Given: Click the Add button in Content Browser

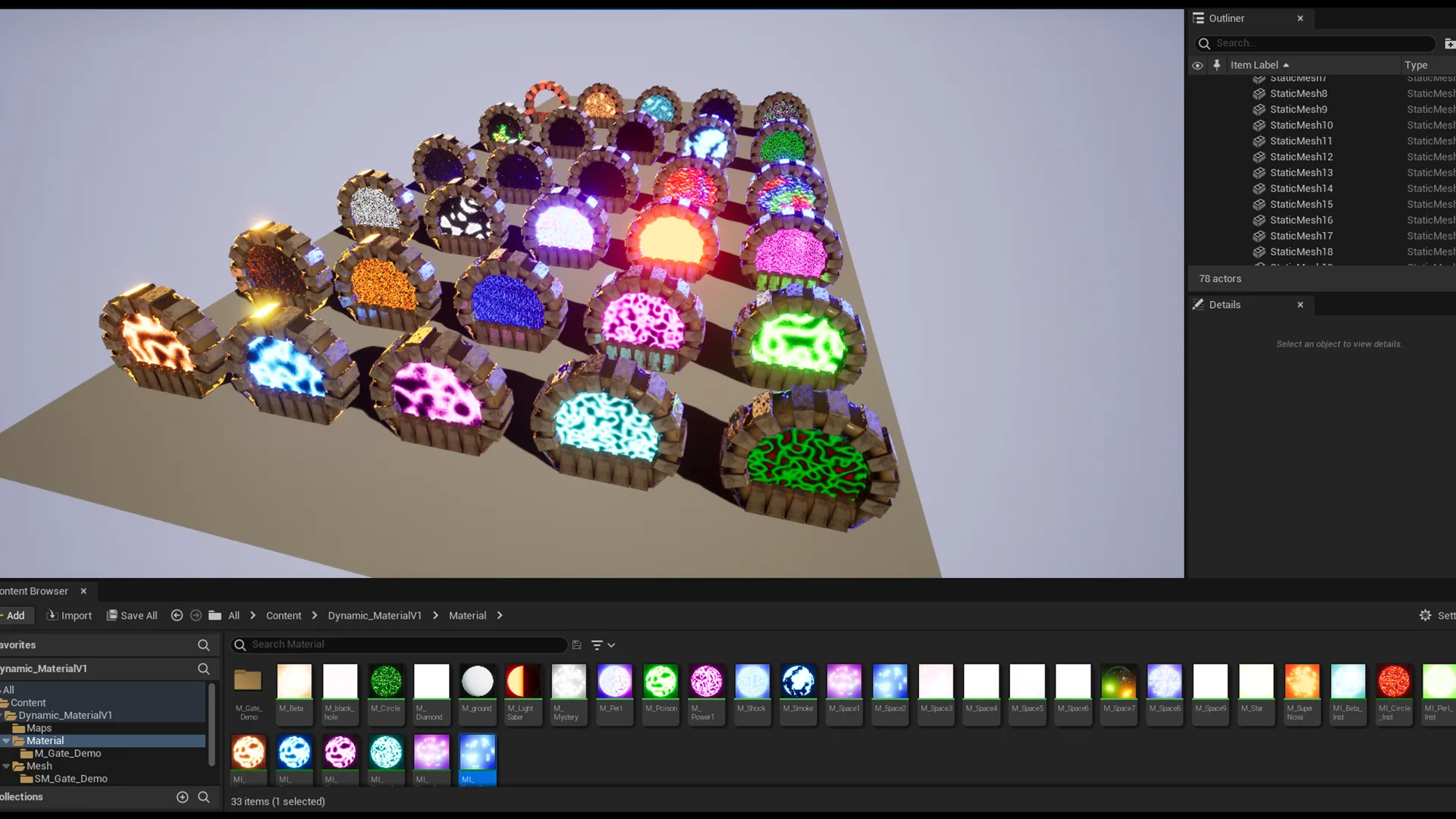Looking at the screenshot, I should click(15, 615).
